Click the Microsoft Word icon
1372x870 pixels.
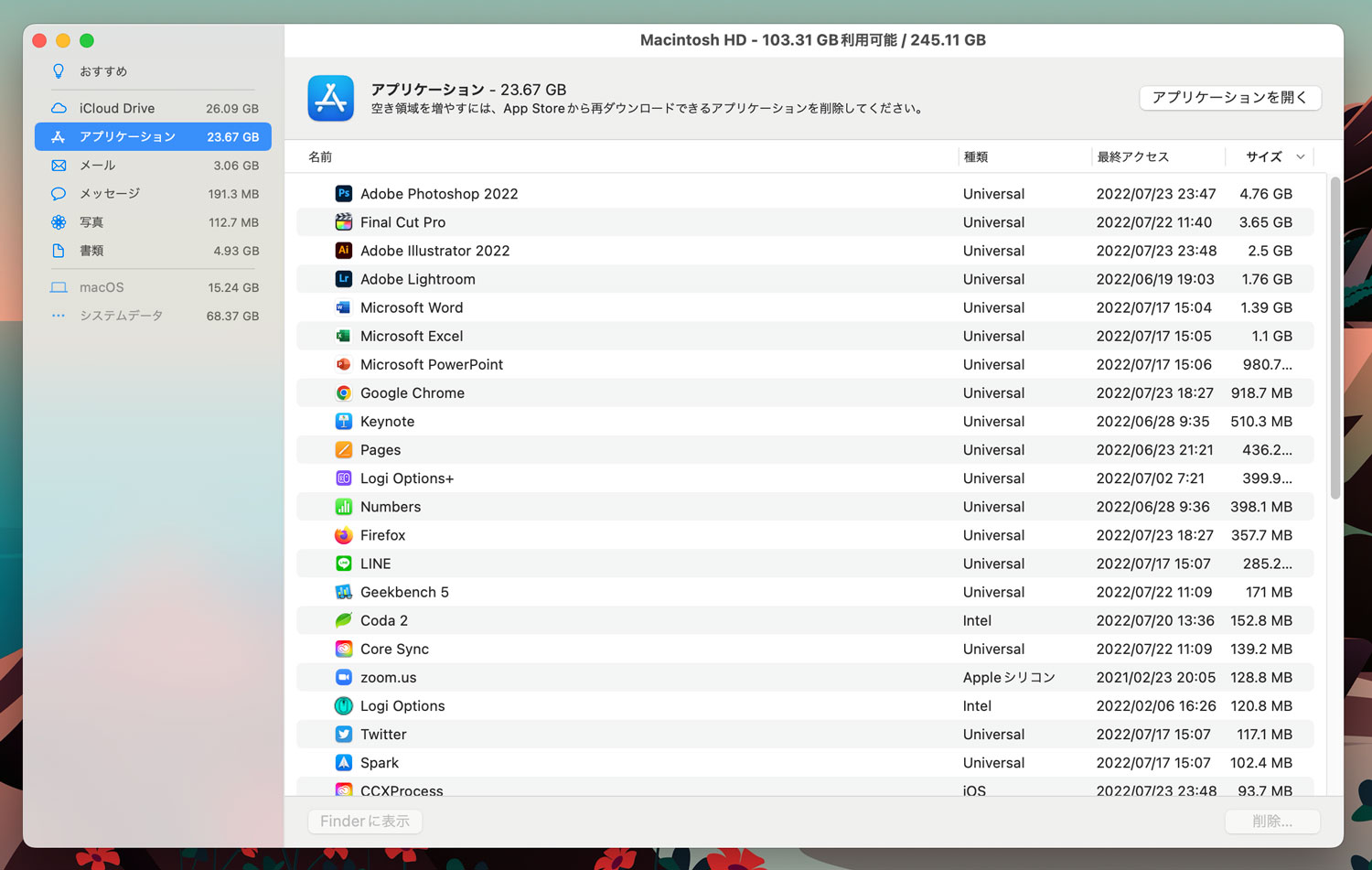[344, 307]
